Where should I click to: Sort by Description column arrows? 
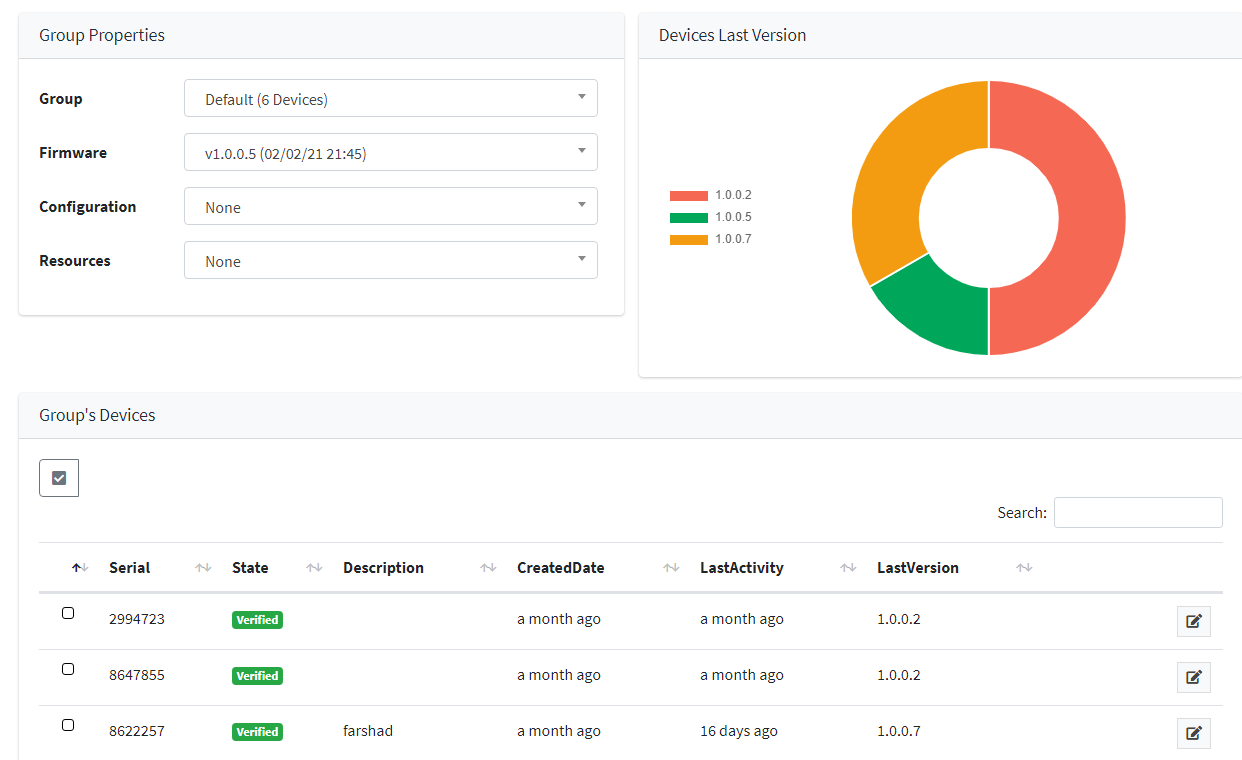(x=488, y=568)
